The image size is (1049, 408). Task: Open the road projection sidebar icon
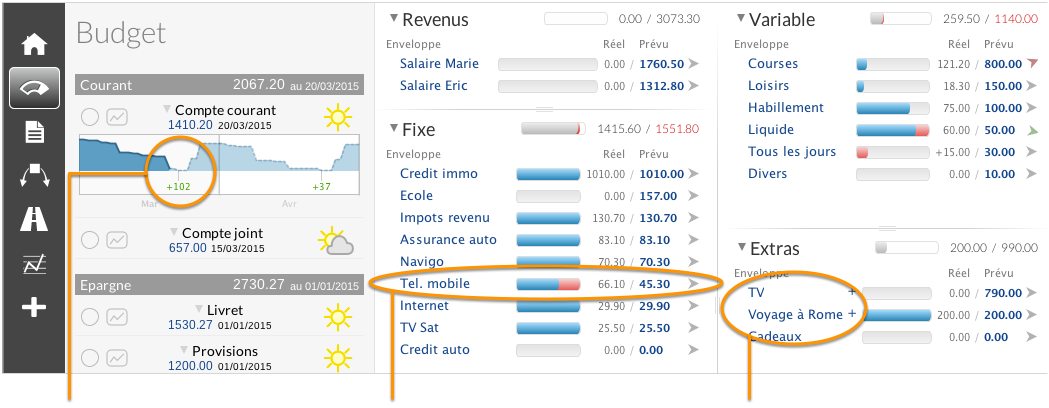point(34,220)
